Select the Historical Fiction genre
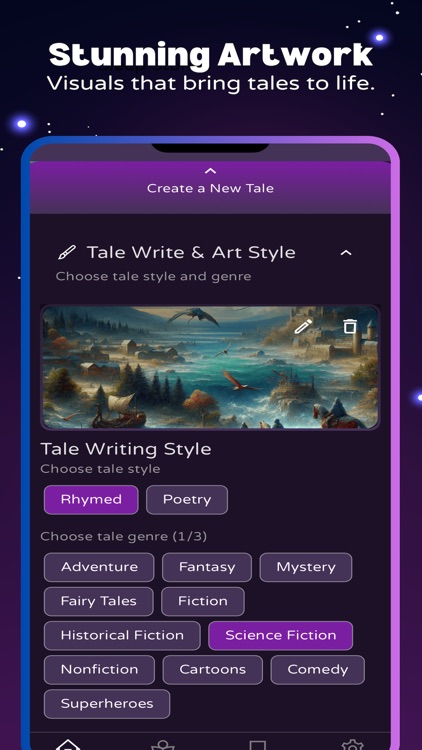This screenshot has height=750, width=422. point(122,635)
